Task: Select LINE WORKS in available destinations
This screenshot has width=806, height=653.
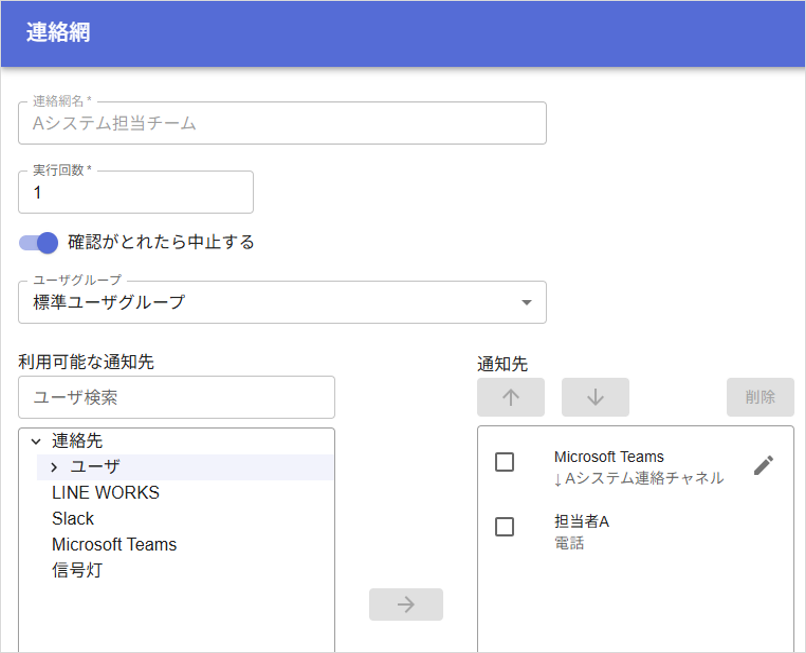Action: click(105, 493)
